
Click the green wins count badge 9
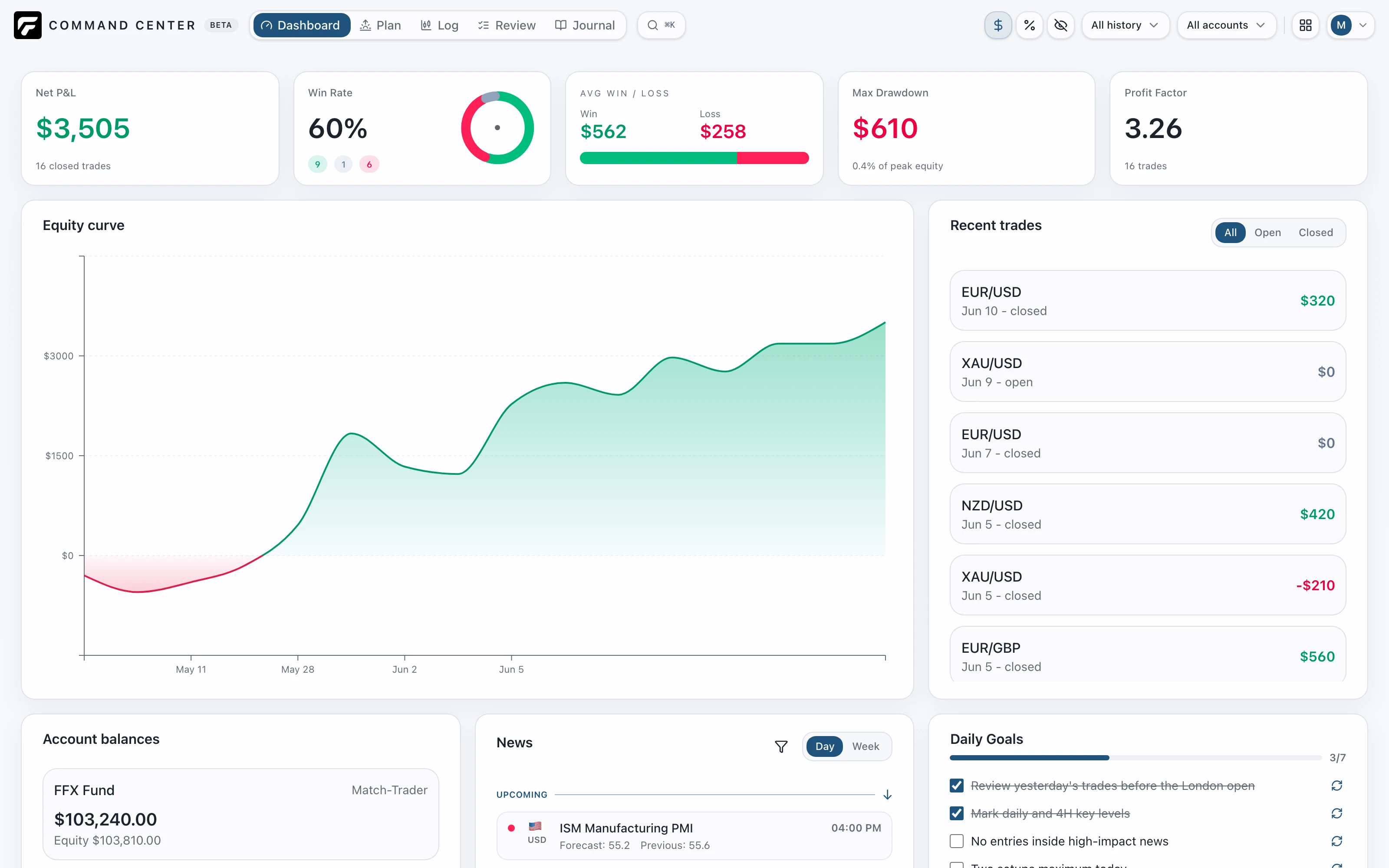317,165
